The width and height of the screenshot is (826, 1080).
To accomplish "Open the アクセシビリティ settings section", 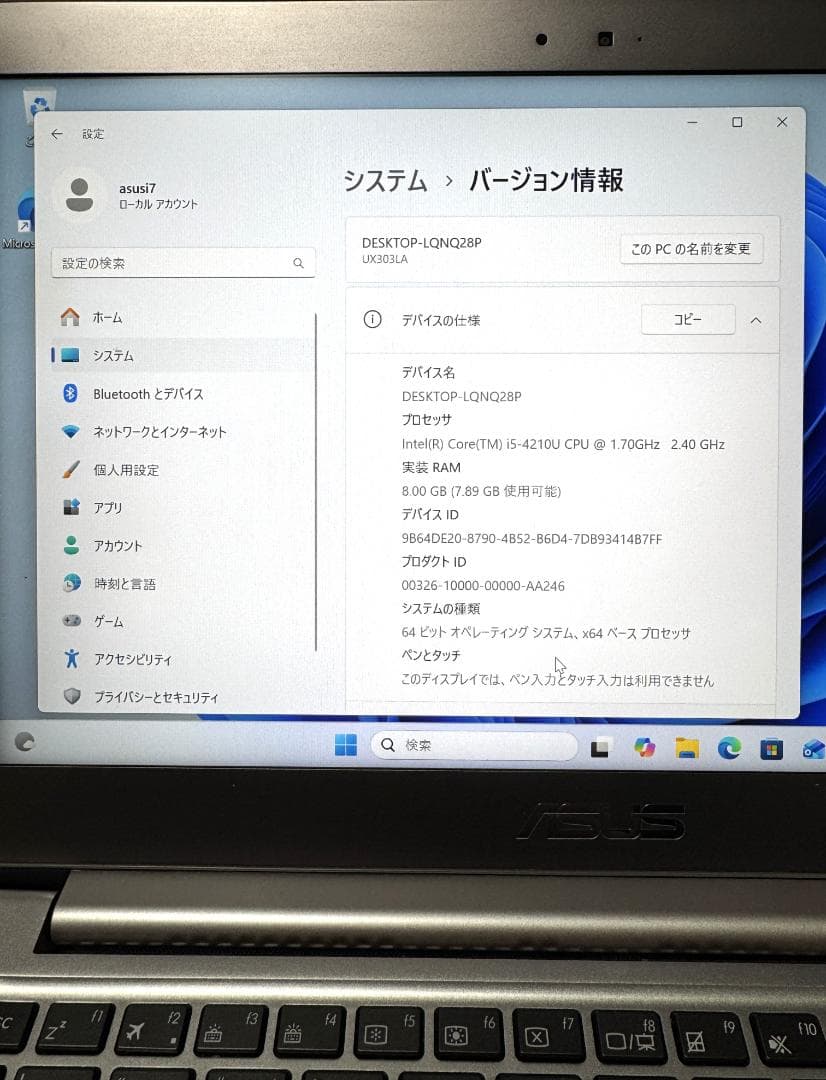I will [135, 660].
